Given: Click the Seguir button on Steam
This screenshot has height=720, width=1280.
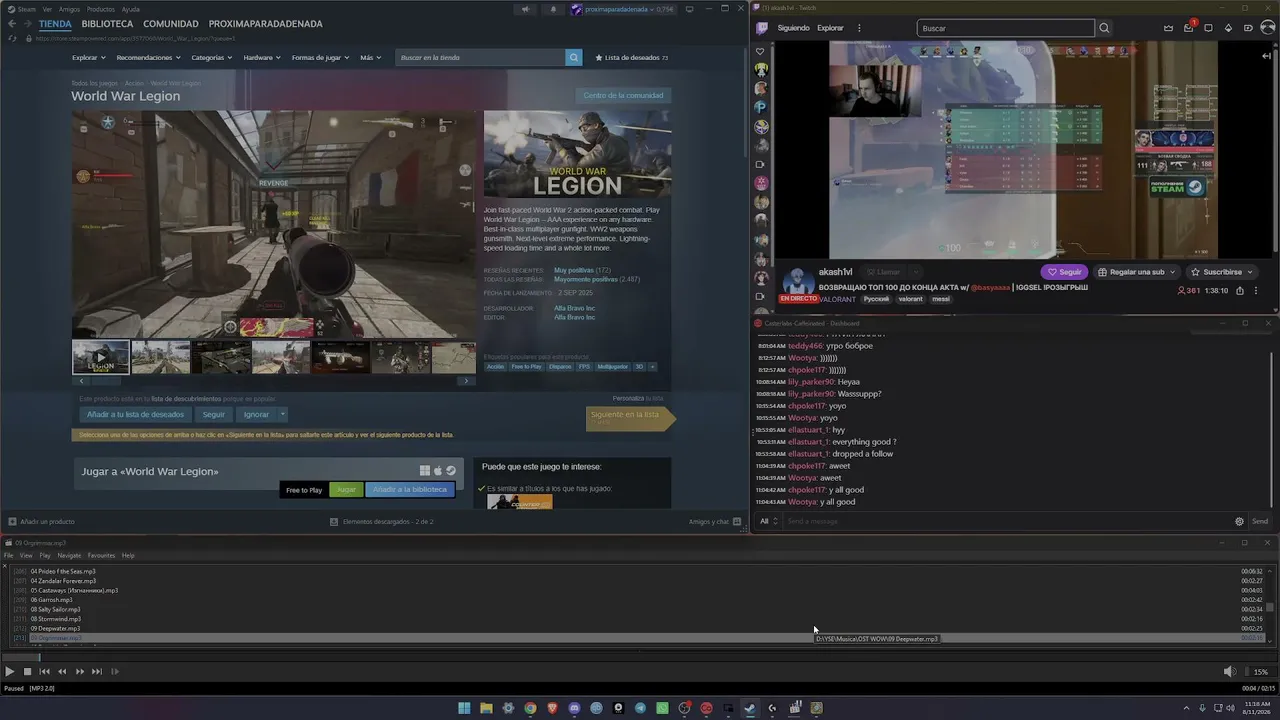Looking at the screenshot, I should coord(214,414).
